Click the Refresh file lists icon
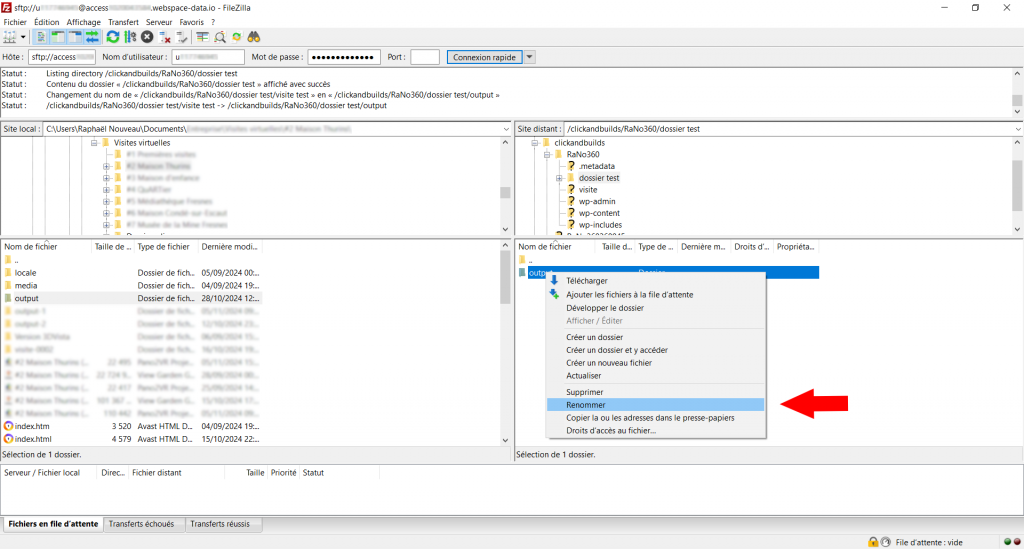Image resolution: width=1024 pixels, height=549 pixels. (x=113, y=37)
